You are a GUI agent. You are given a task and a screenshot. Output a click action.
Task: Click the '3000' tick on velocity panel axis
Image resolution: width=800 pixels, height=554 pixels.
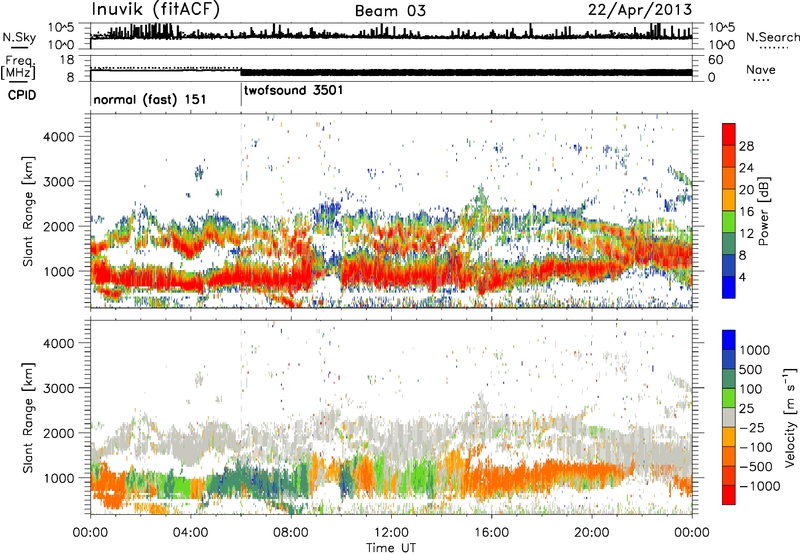point(58,388)
